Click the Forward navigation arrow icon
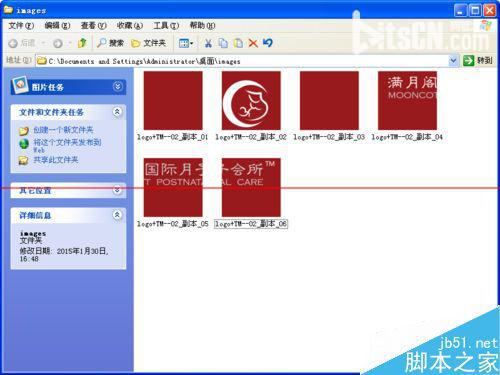Viewport: 500px width, 375px height. [58, 43]
